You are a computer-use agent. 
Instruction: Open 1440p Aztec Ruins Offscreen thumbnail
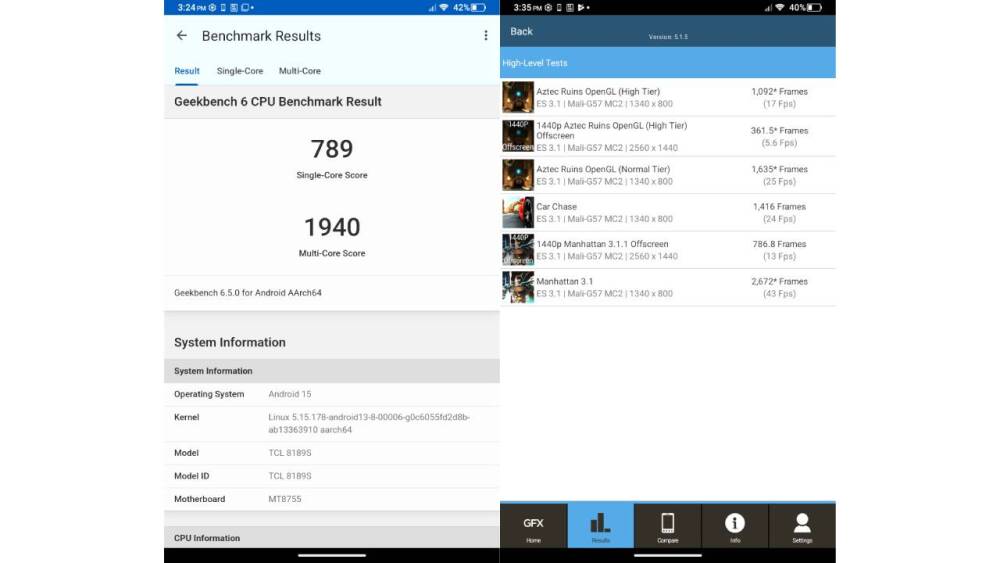[x=518, y=136]
